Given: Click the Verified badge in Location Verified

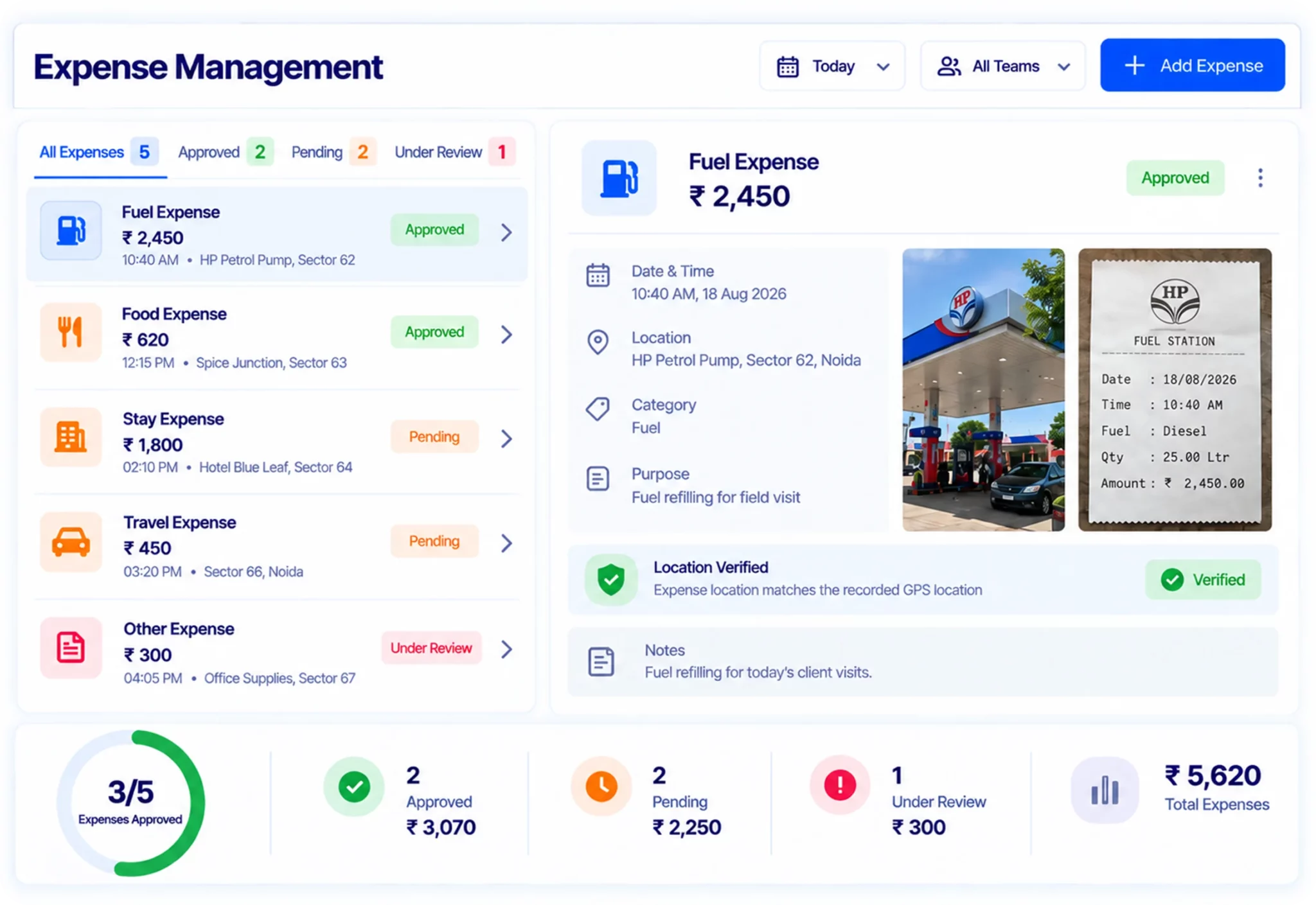Looking at the screenshot, I should pyautogui.click(x=1203, y=579).
